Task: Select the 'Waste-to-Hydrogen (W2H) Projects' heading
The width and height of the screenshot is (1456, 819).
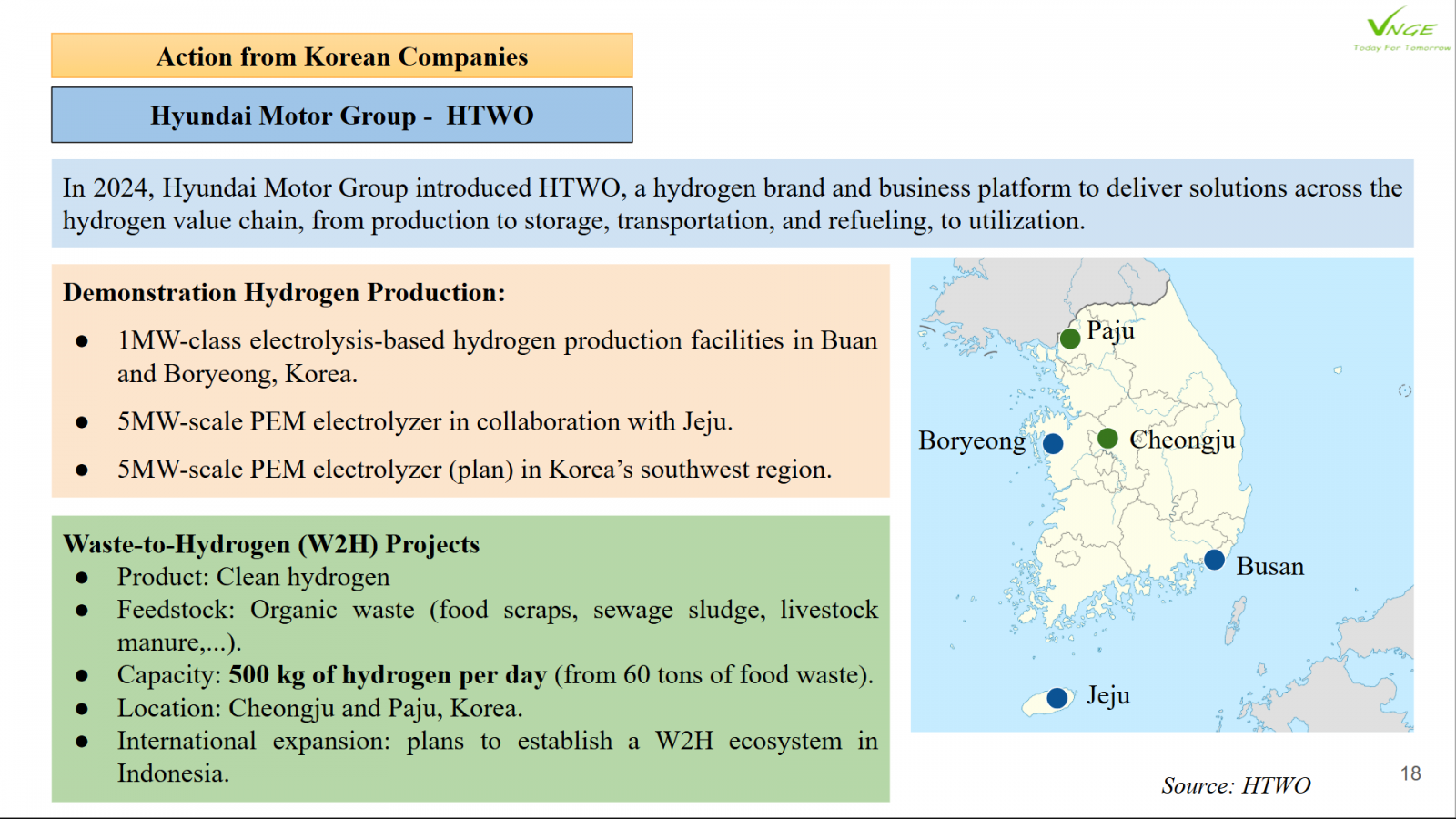Action: click(x=271, y=544)
